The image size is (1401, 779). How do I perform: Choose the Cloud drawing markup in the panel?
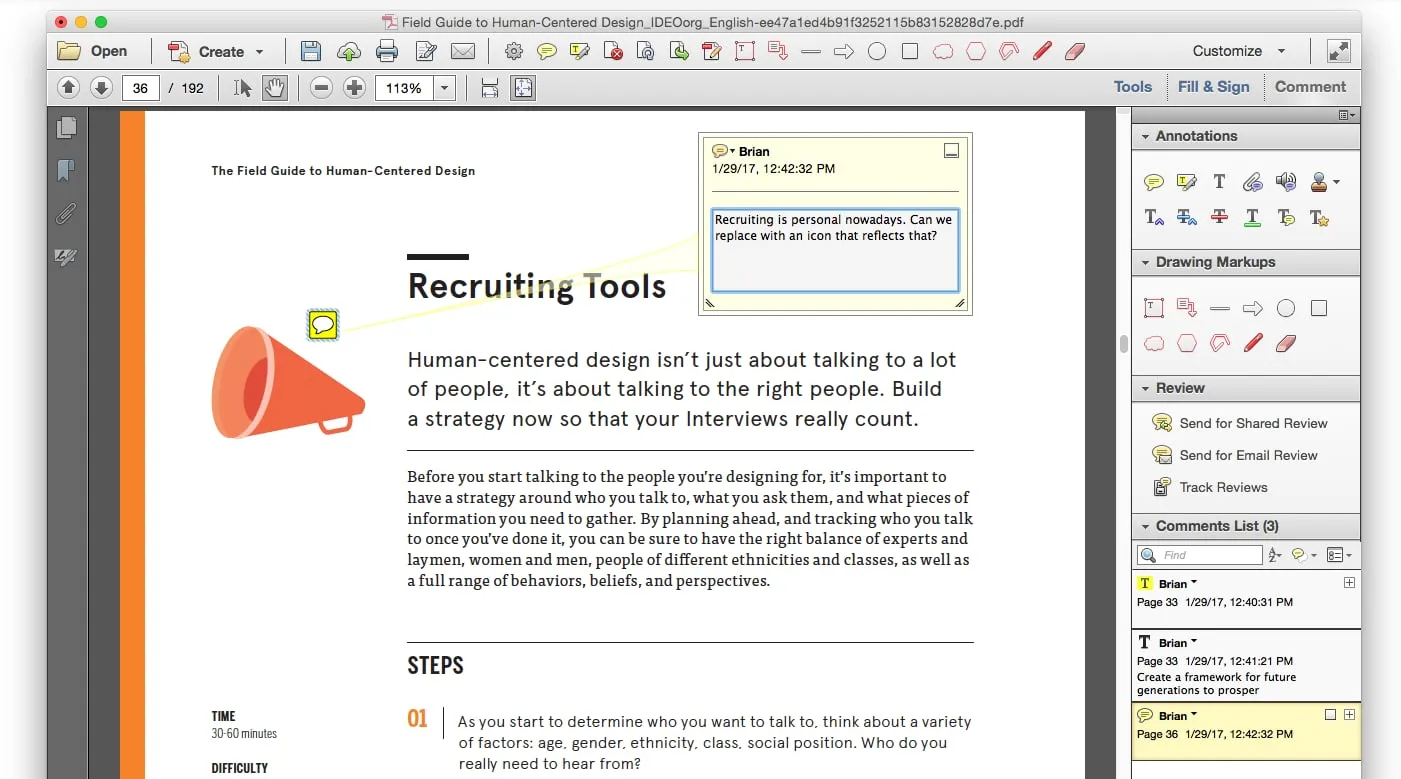(x=1154, y=344)
